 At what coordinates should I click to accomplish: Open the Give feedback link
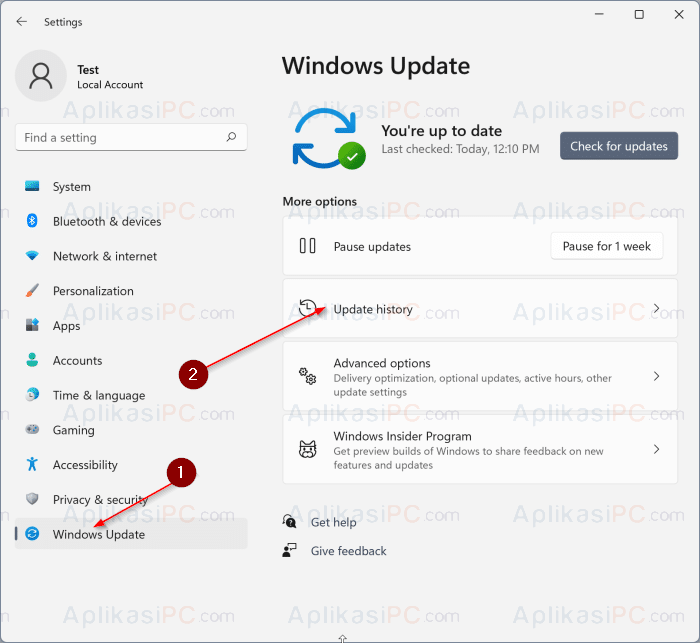[349, 551]
